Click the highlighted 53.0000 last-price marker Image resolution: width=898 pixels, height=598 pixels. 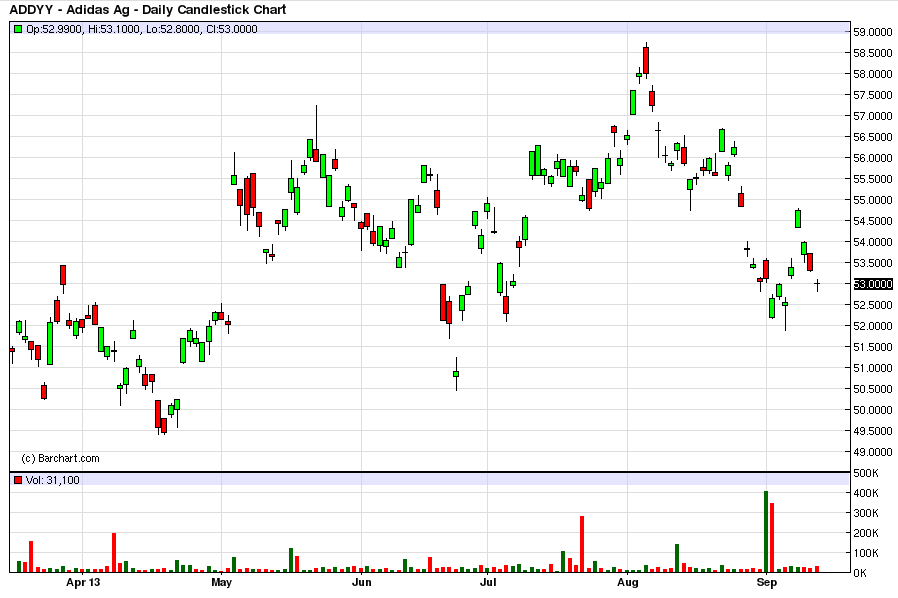pyautogui.click(x=873, y=284)
